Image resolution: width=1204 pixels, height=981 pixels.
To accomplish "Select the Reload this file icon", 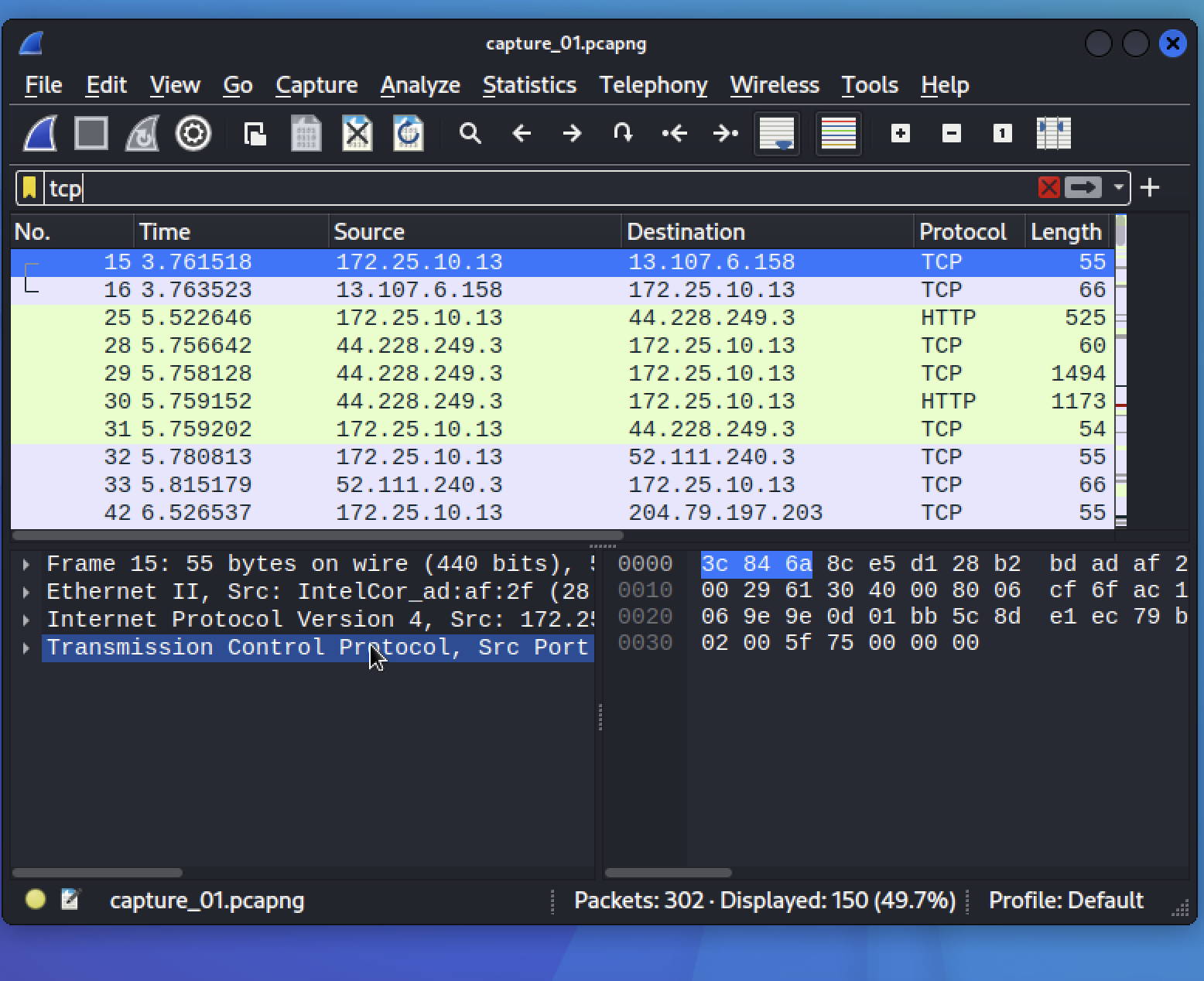I will click(408, 133).
